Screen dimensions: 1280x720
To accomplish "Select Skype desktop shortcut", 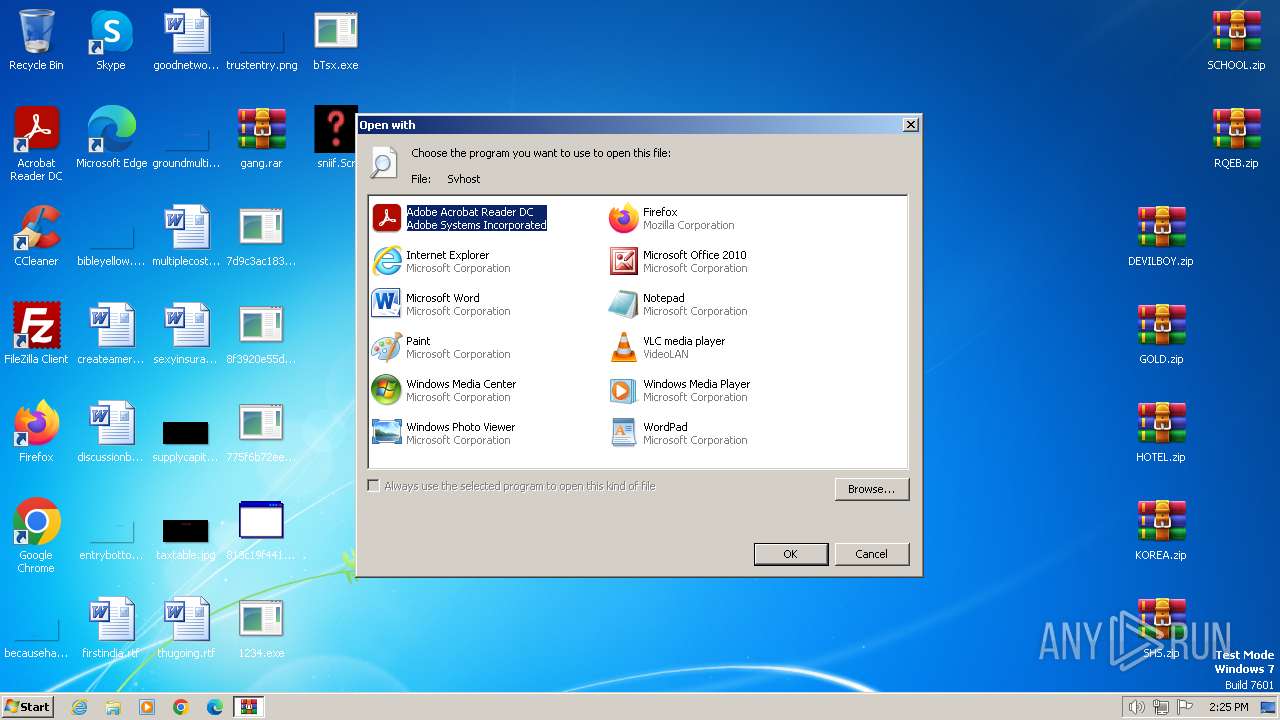I will point(111,41).
